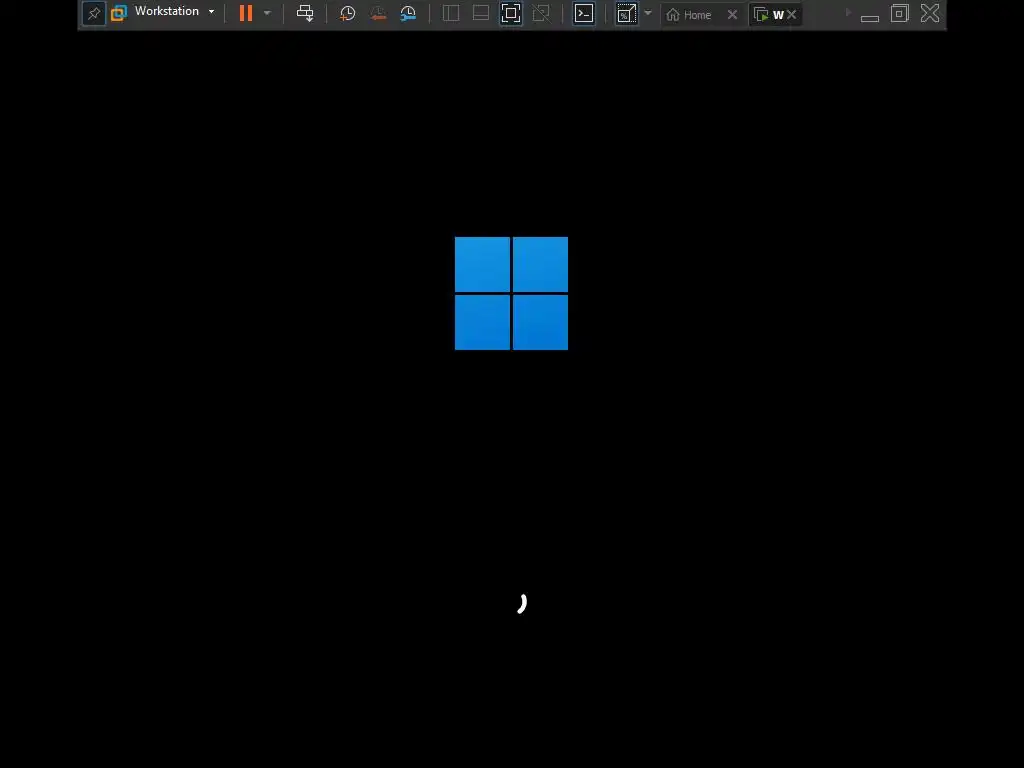Close the VMware Workstation window
Viewport: 1024px width, 768px height.
click(930, 13)
